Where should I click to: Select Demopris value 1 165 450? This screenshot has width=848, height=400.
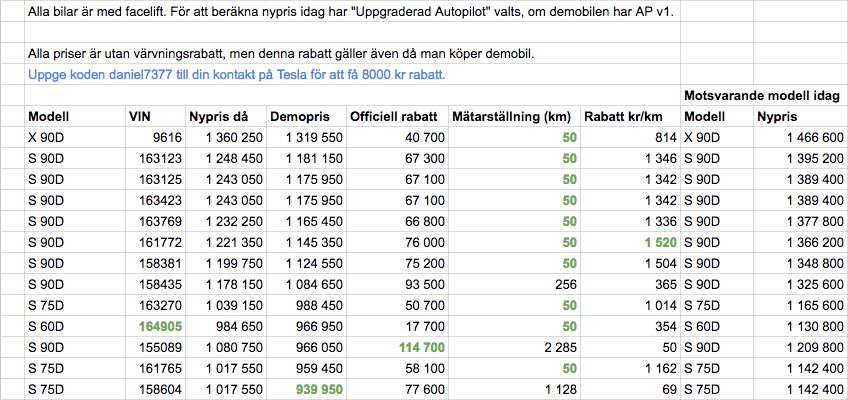306,222
